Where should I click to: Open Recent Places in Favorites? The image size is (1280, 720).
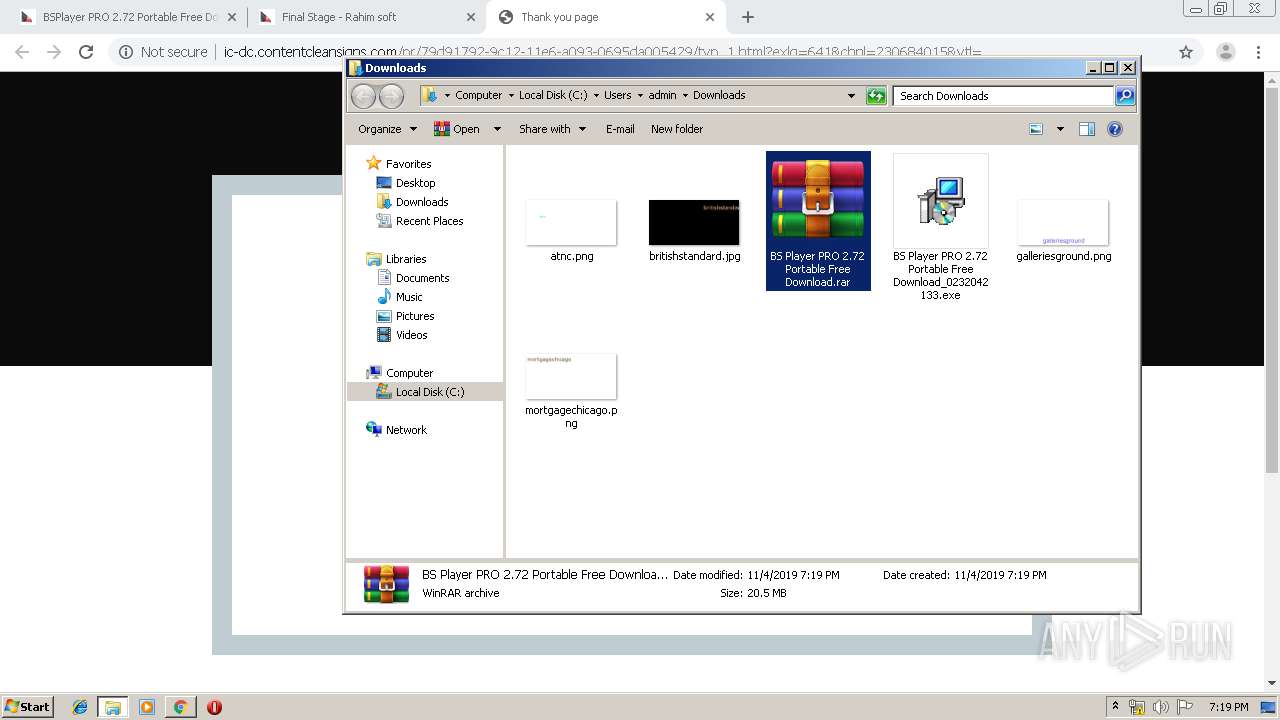(x=429, y=221)
